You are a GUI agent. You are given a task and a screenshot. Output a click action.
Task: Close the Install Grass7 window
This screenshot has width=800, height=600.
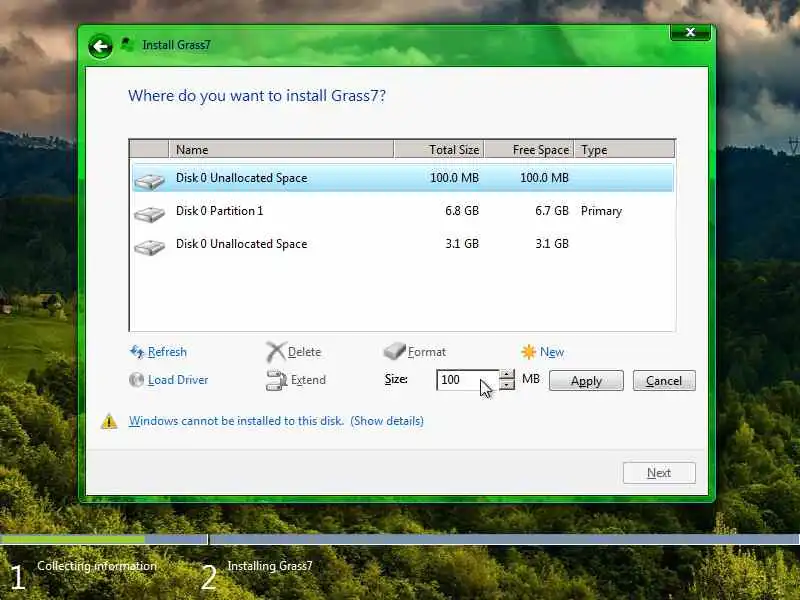click(x=690, y=32)
